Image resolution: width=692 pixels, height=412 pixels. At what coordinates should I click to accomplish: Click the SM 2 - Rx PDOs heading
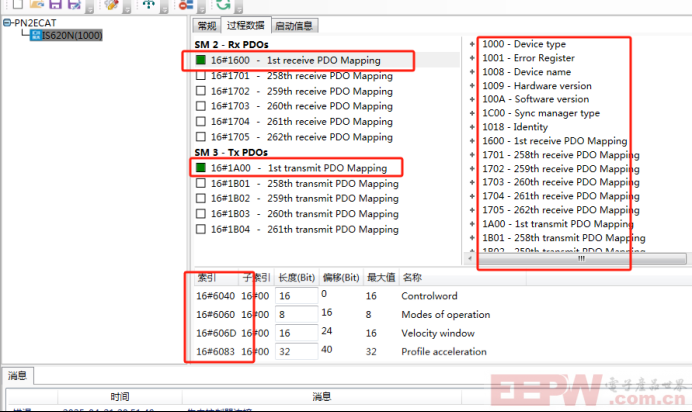(231, 45)
